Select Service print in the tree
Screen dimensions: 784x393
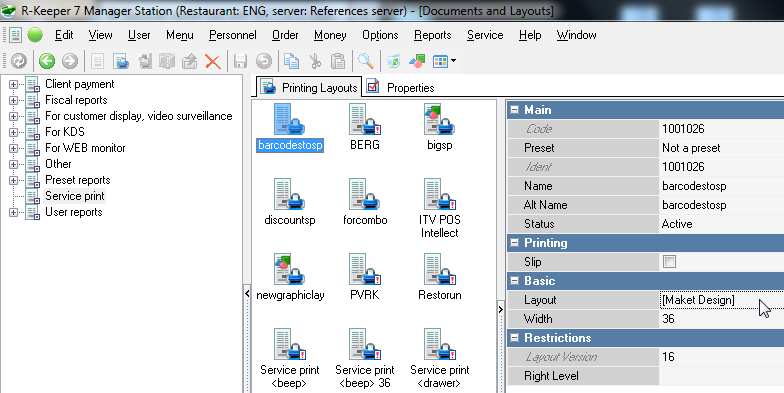coord(75,196)
